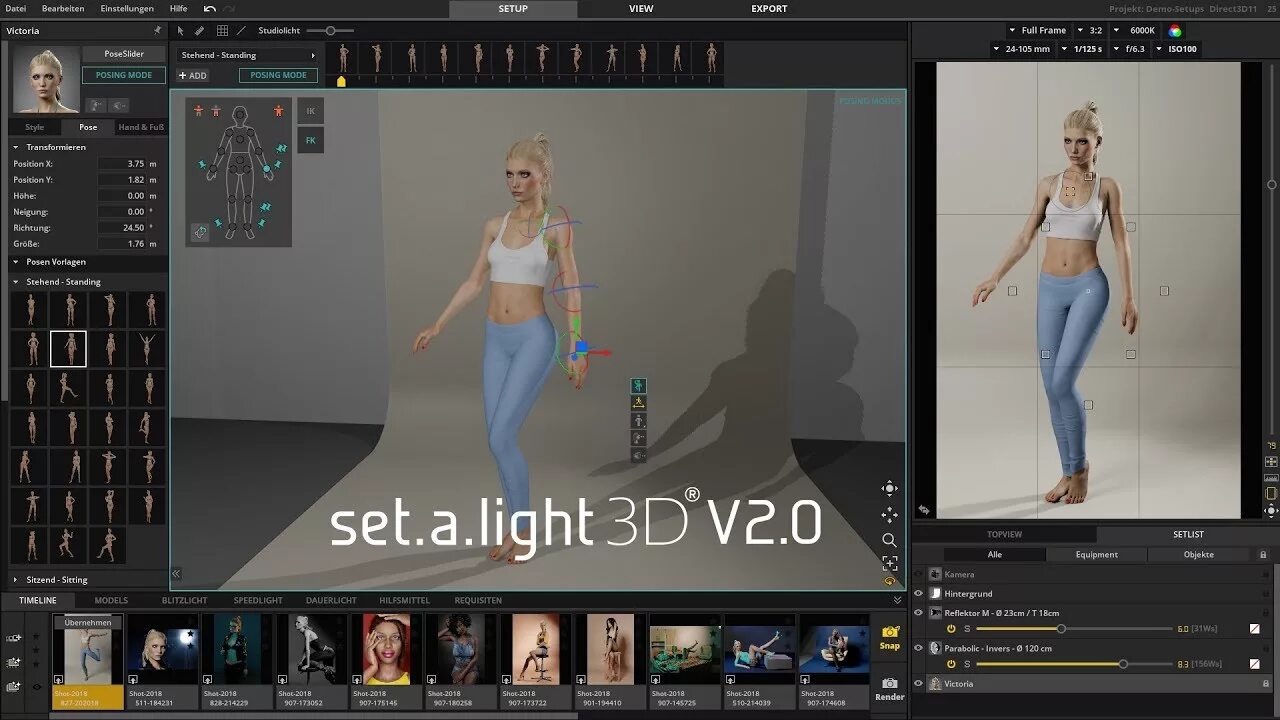Select the arrow pointer tool
Screen dimensions: 1280x720
point(180,31)
